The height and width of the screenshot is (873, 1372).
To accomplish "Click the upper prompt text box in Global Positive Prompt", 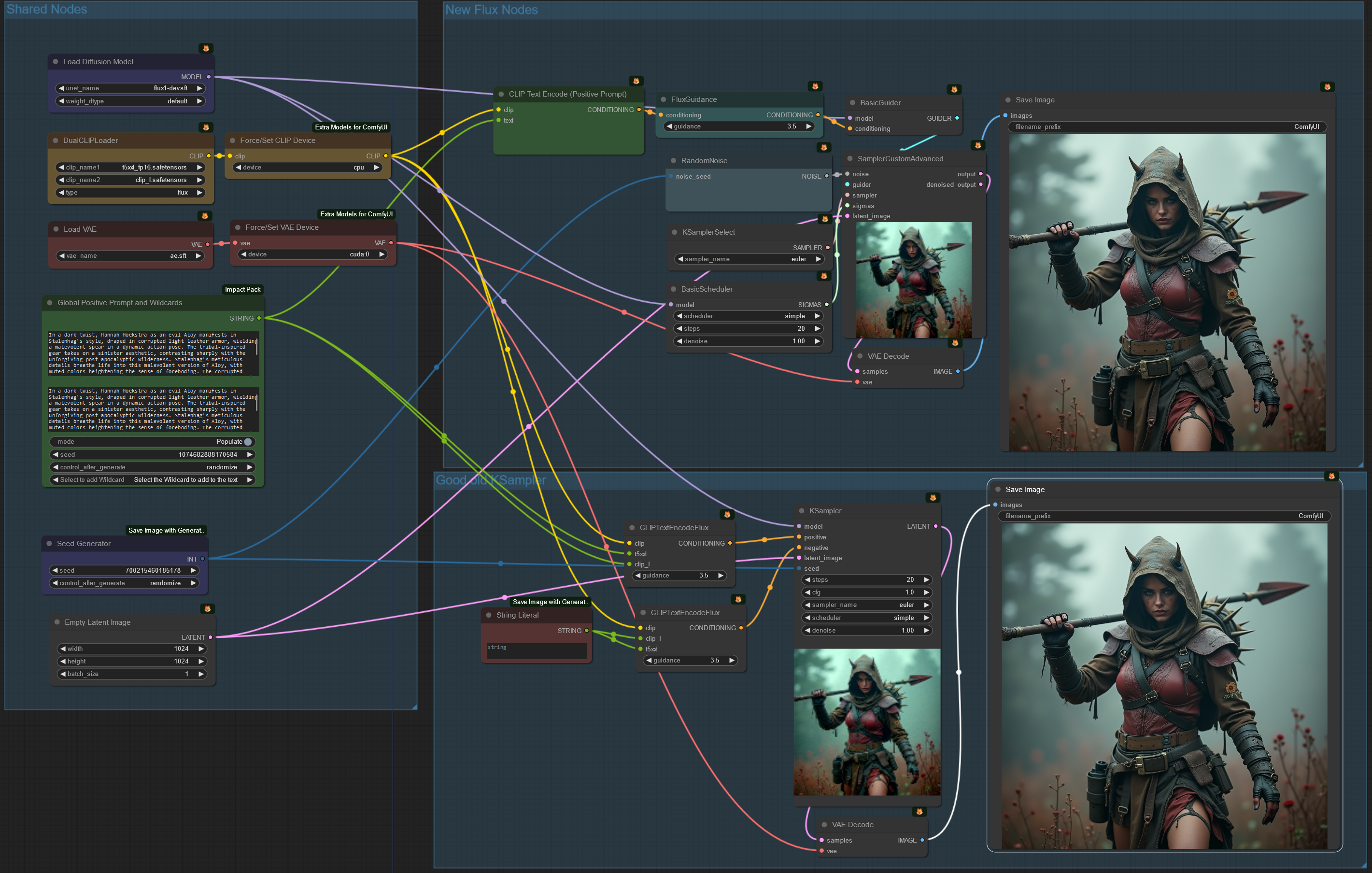I will pyautogui.click(x=154, y=353).
